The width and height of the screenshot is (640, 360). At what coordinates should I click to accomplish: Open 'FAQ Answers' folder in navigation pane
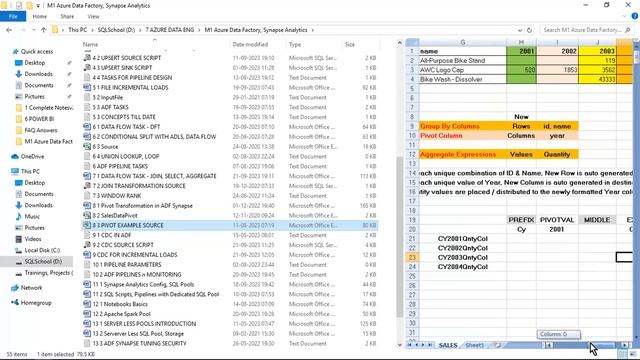point(41,130)
